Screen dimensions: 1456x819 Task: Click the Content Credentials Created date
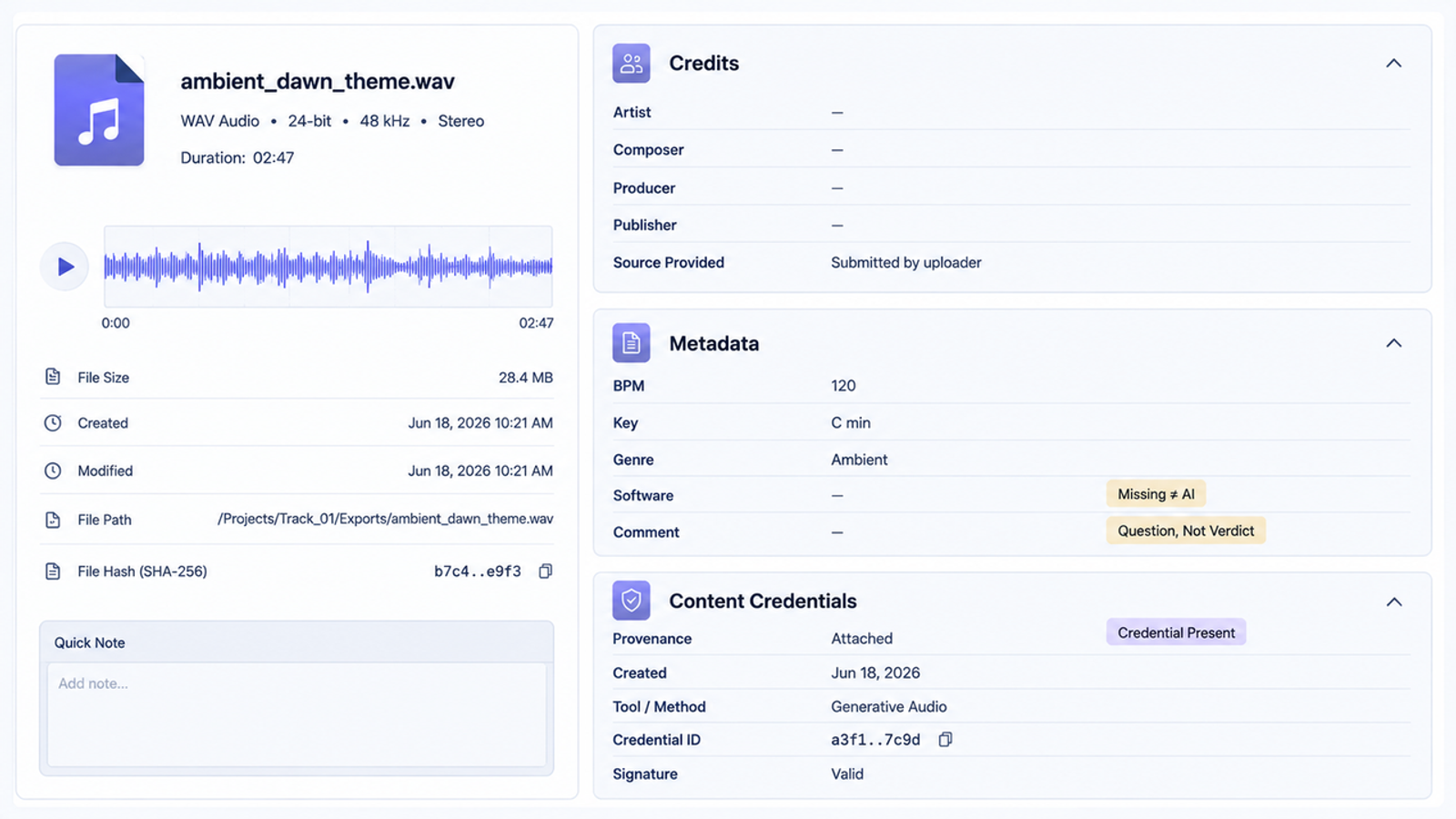click(875, 672)
